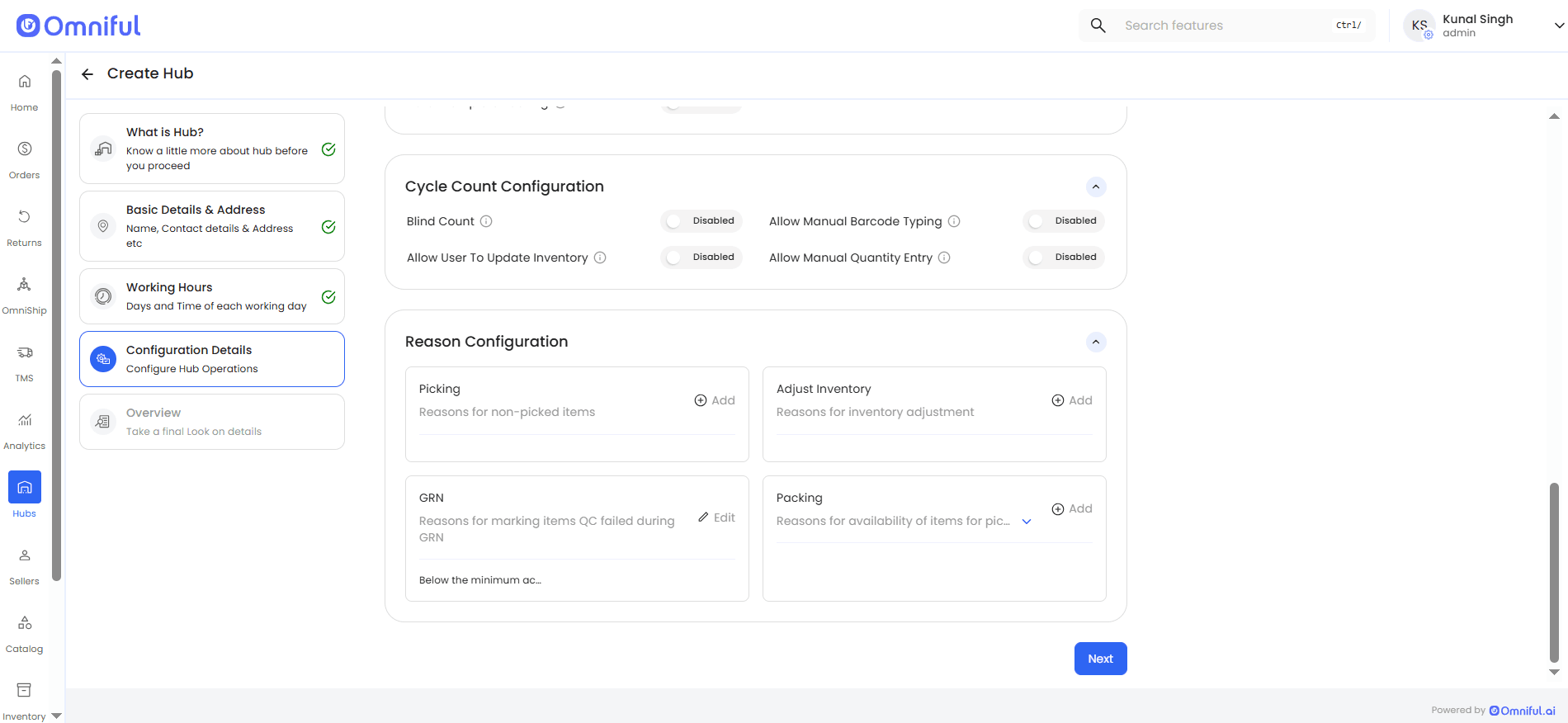Viewport: 1568px width, 723px height.
Task: Open the Sellers sidebar icon
Action: (25, 555)
